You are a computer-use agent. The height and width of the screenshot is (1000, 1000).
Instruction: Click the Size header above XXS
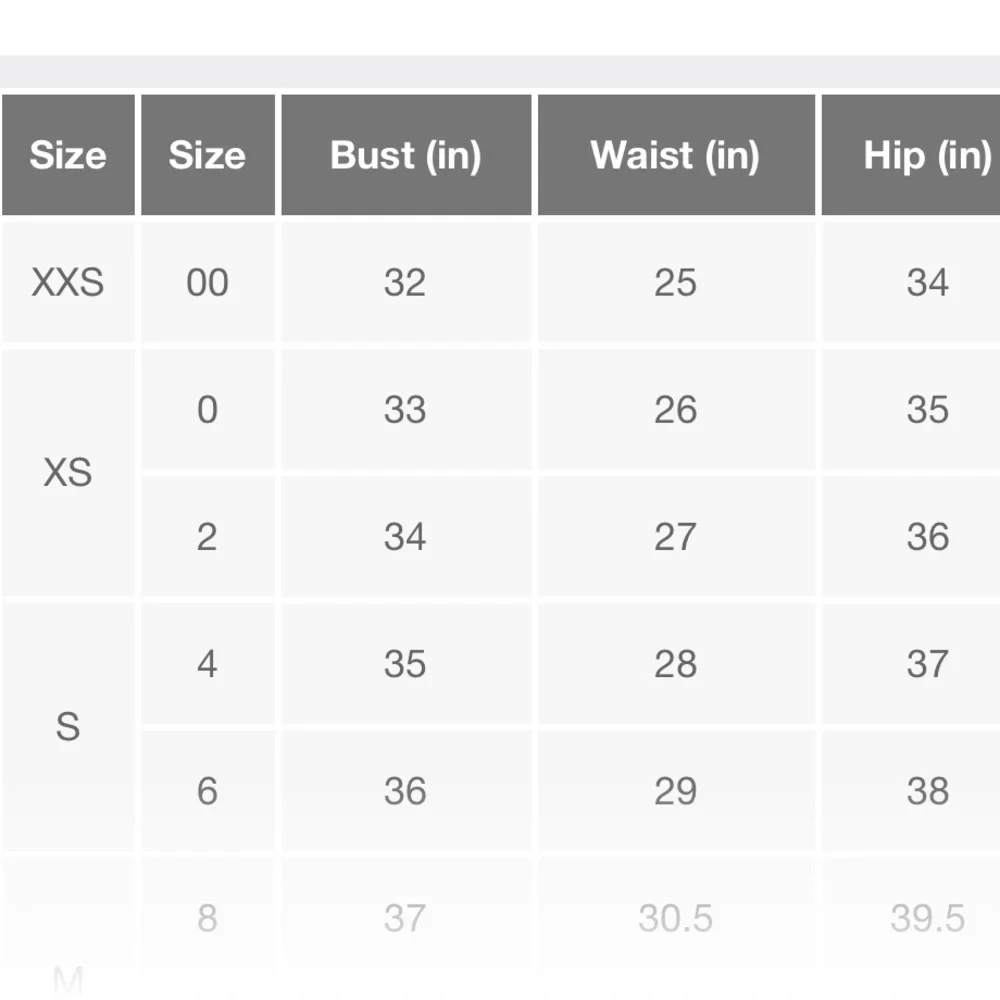tap(67, 155)
